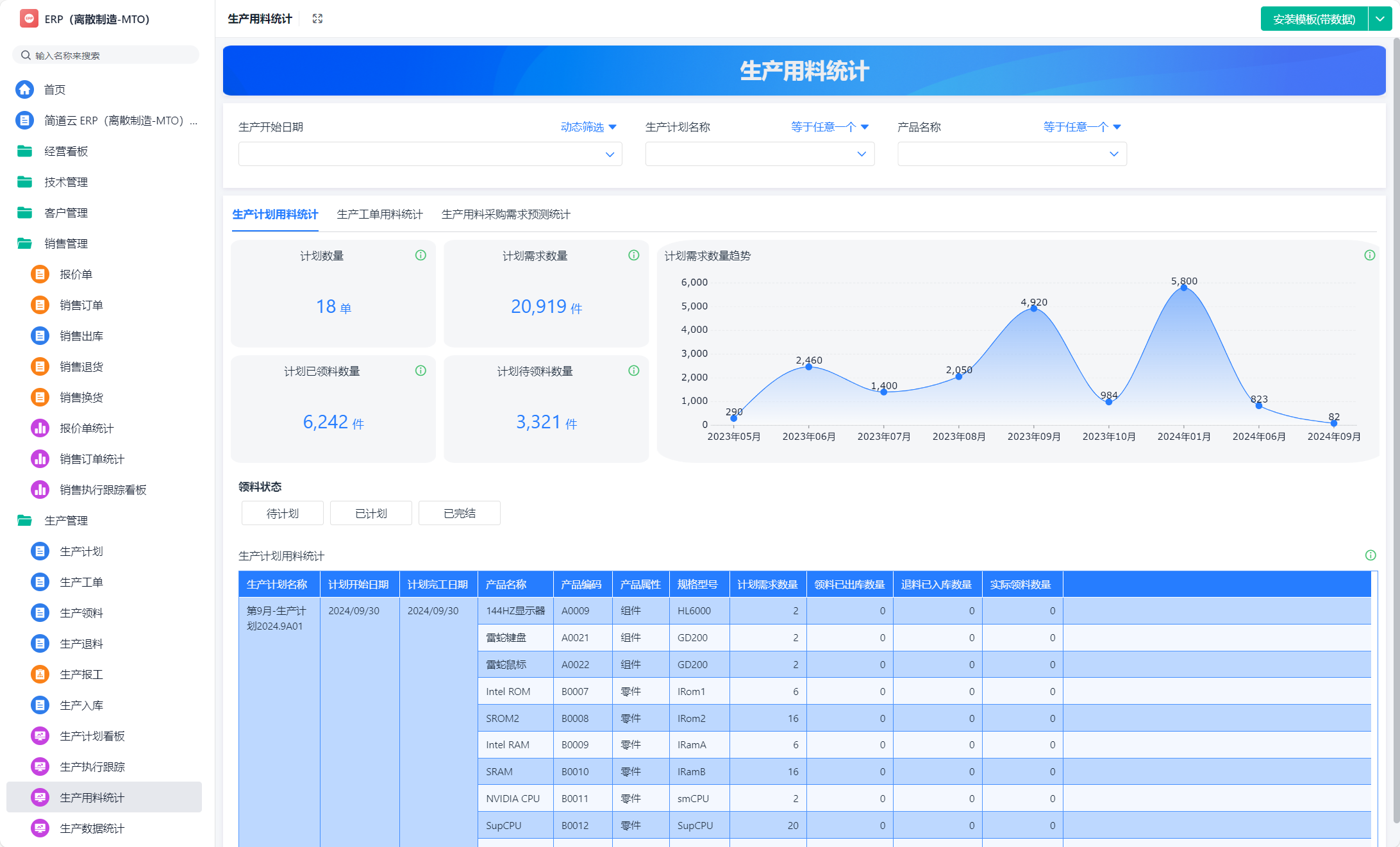Click info icon on 计划需求数量趋势 chart
This screenshot has width=1400, height=847.
tap(1369, 255)
